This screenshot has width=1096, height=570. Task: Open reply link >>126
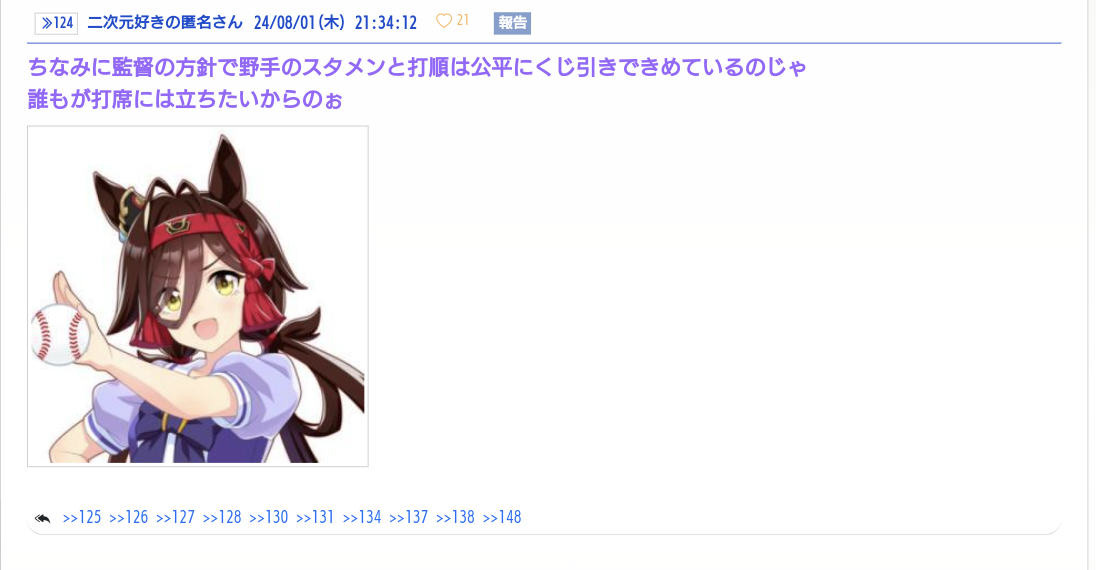129,518
